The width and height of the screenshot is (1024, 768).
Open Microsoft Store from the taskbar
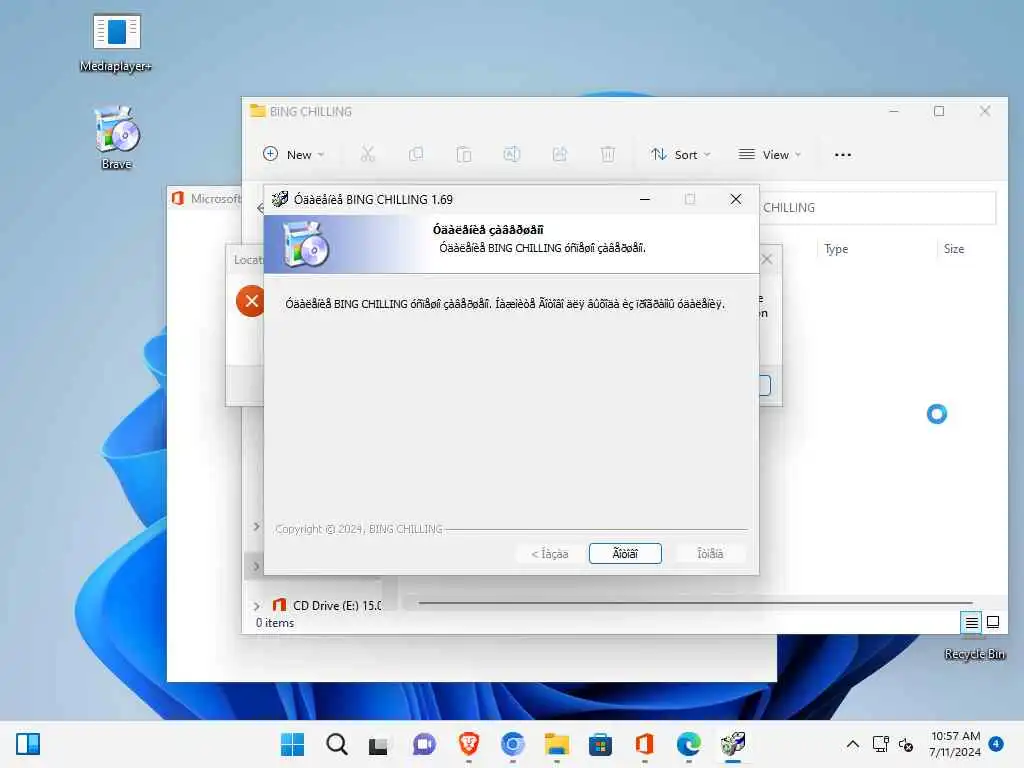pyautogui.click(x=600, y=744)
